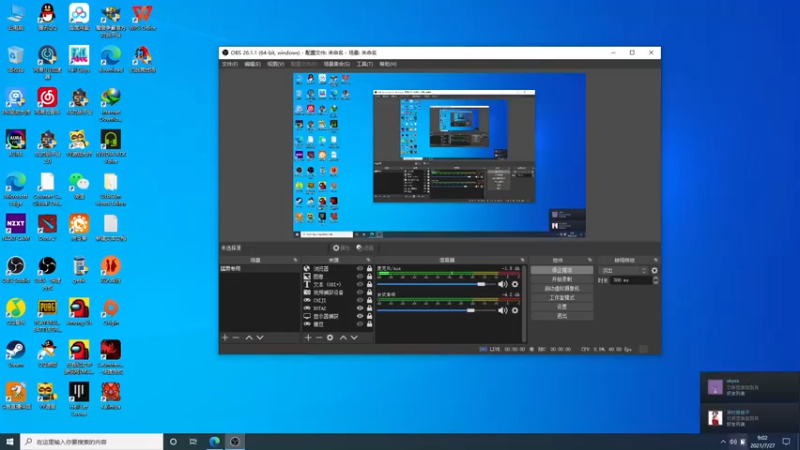Toggle visibility eye for 图像 source
The image size is (800, 450).
click(x=360, y=277)
